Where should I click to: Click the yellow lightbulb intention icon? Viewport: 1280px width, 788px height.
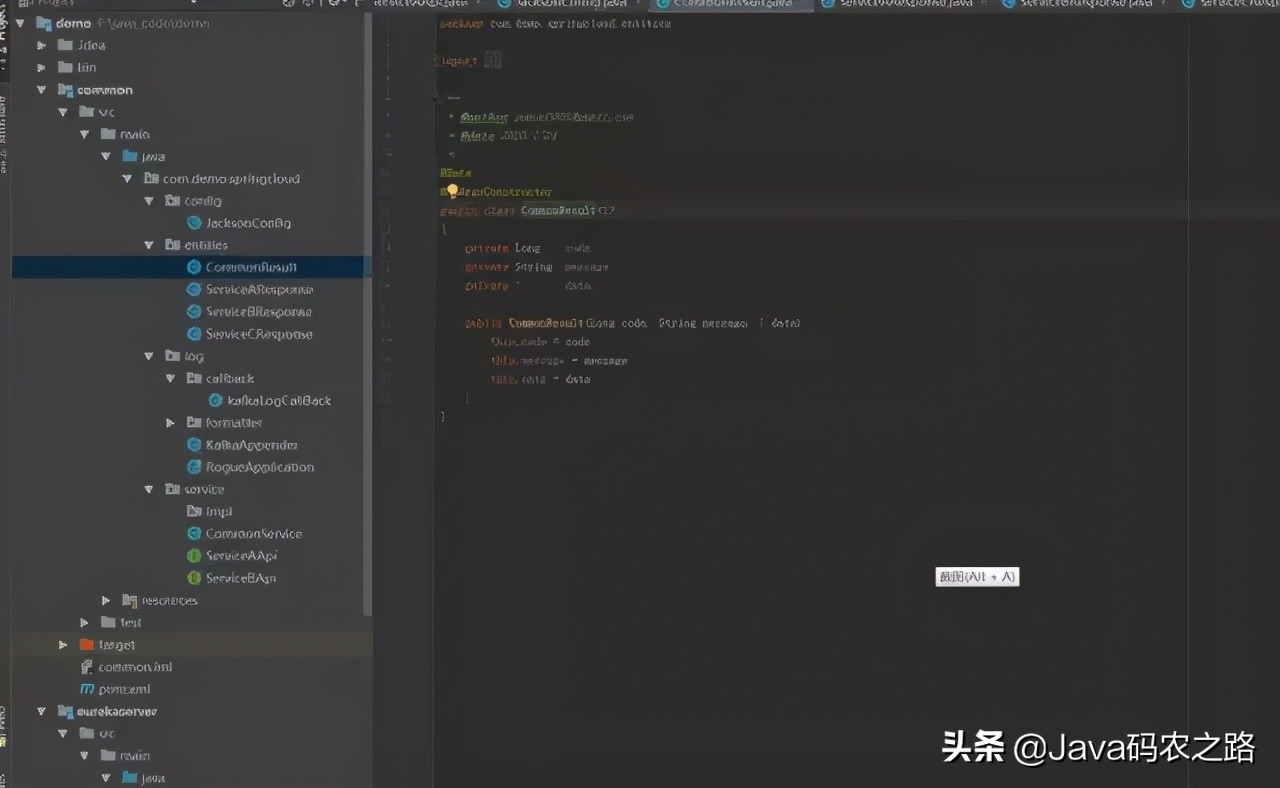coord(452,191)
